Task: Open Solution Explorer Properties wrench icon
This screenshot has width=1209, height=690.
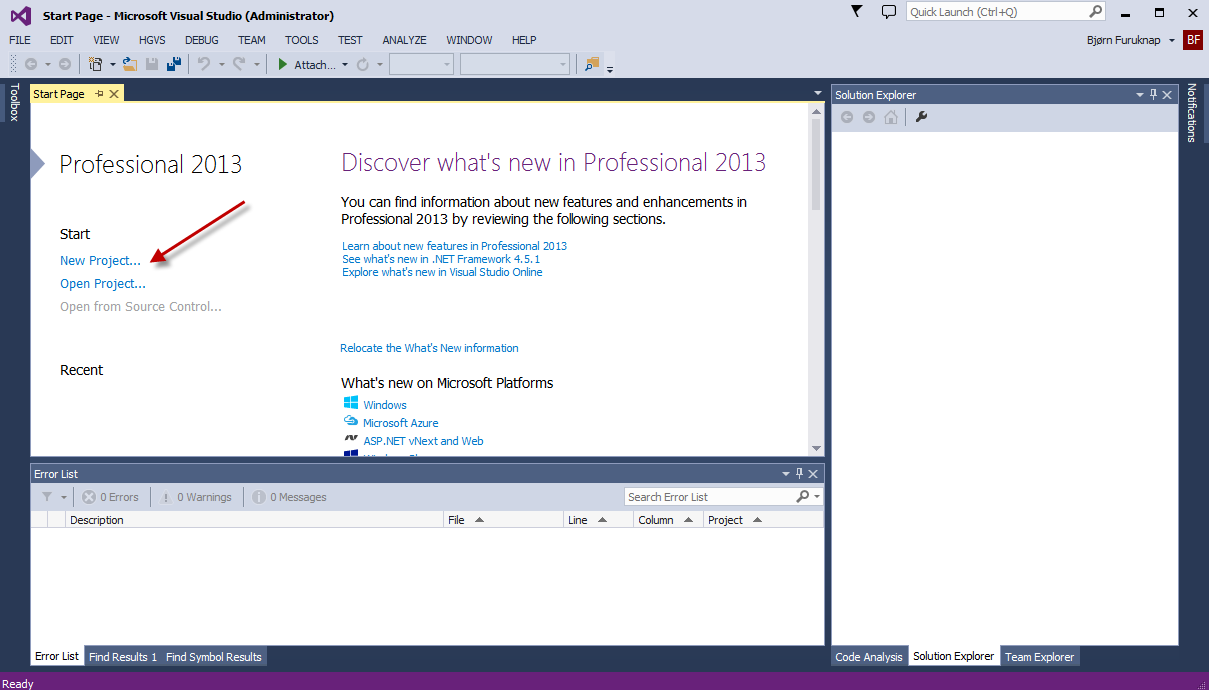Action: [922, 117]
